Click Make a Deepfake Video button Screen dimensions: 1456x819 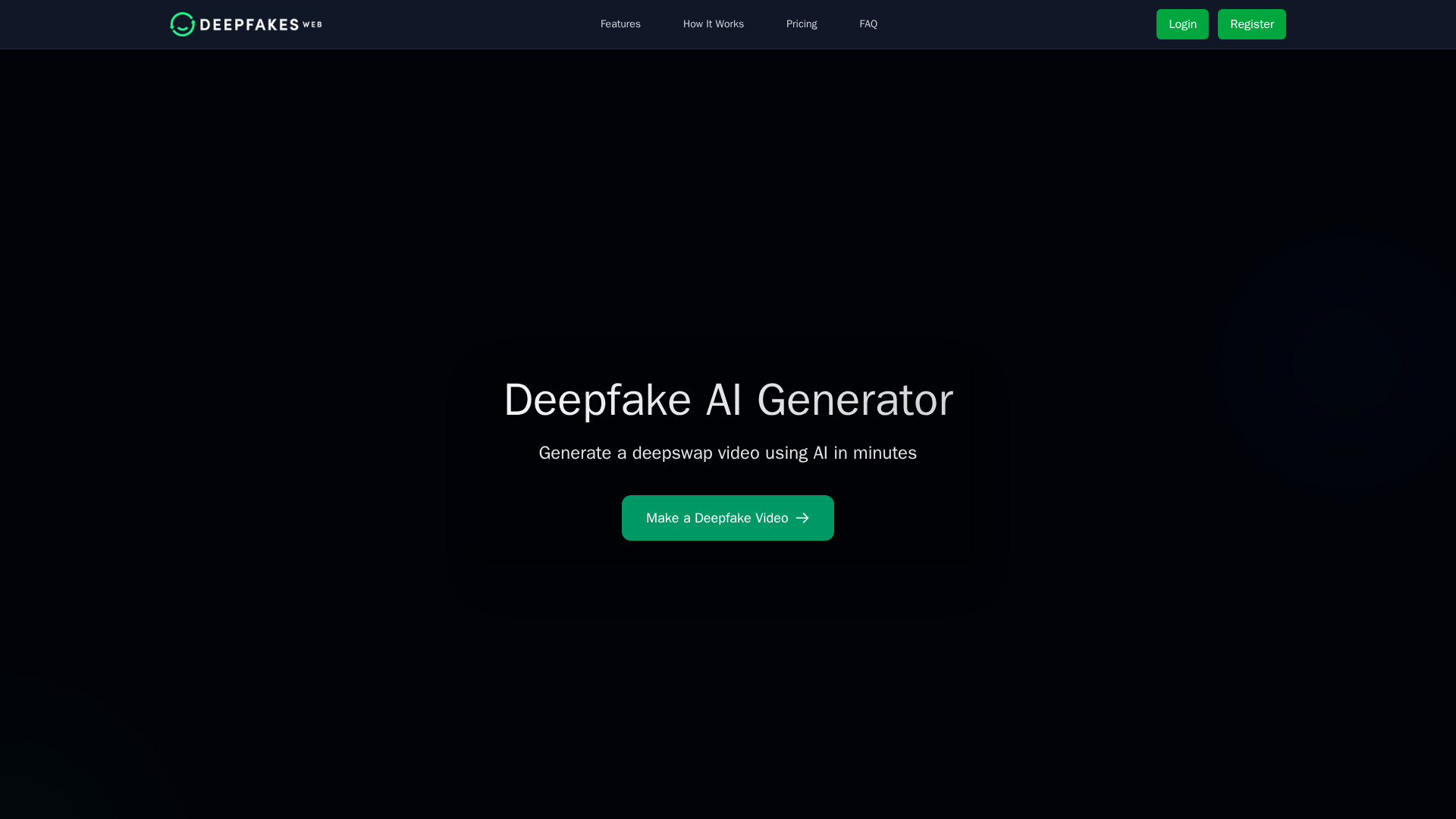click(717, 518)
